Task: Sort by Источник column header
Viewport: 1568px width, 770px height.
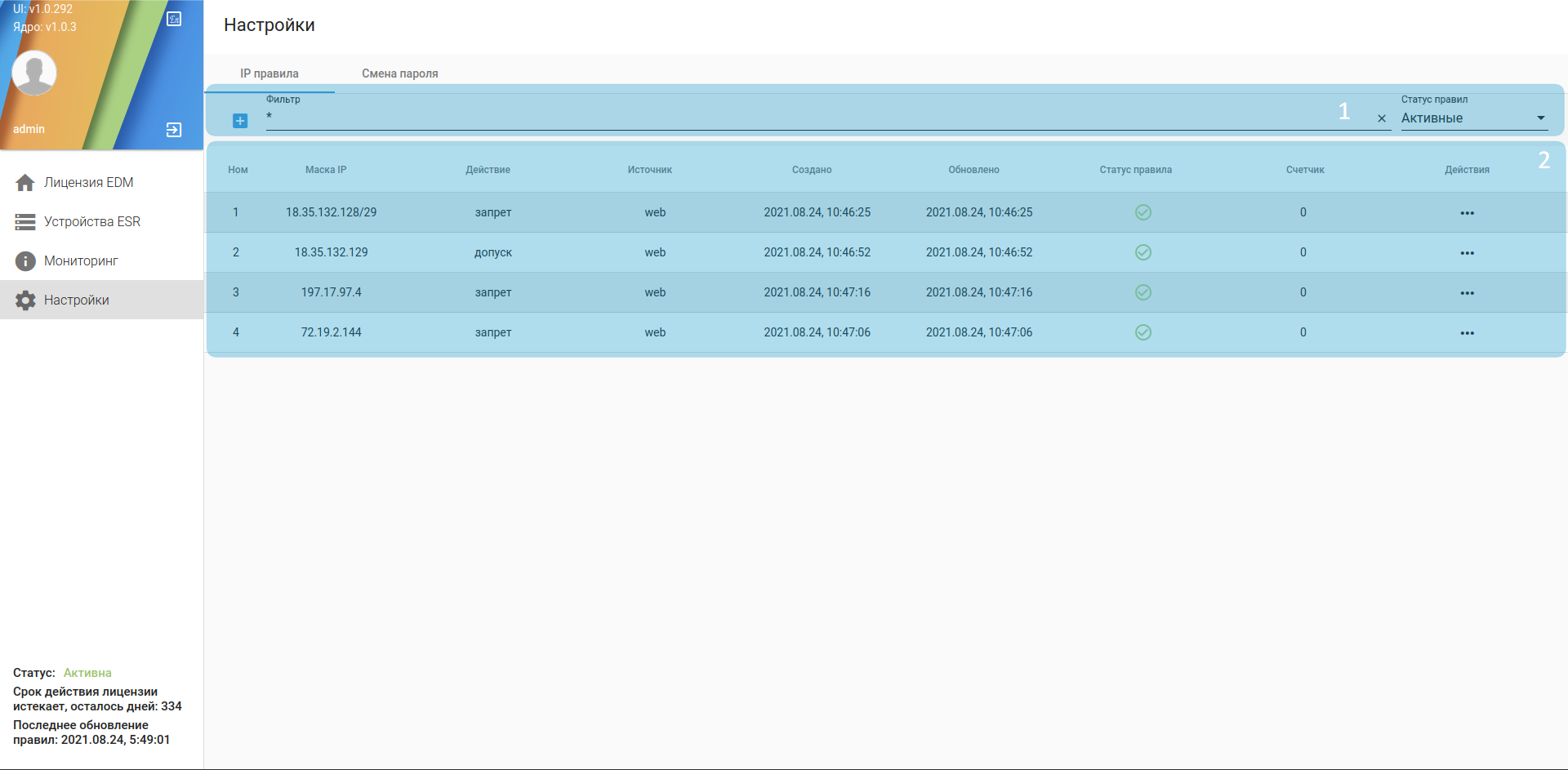Action: [650, 170]
